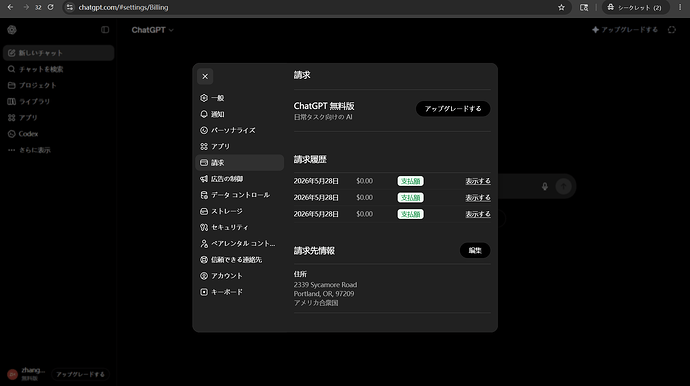The height and width of the screenshot is (386, 690).
Task: Start 新しいチャット from the sidebar
Action: 59,53
